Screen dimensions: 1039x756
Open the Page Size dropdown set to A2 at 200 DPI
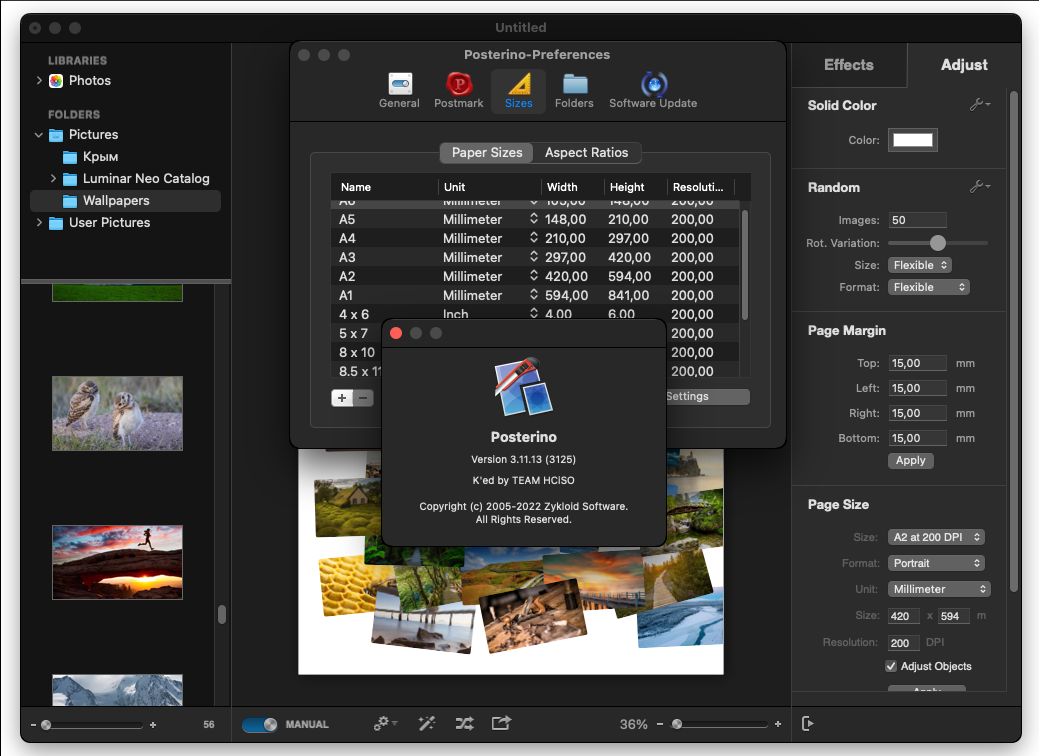[936, 537]
